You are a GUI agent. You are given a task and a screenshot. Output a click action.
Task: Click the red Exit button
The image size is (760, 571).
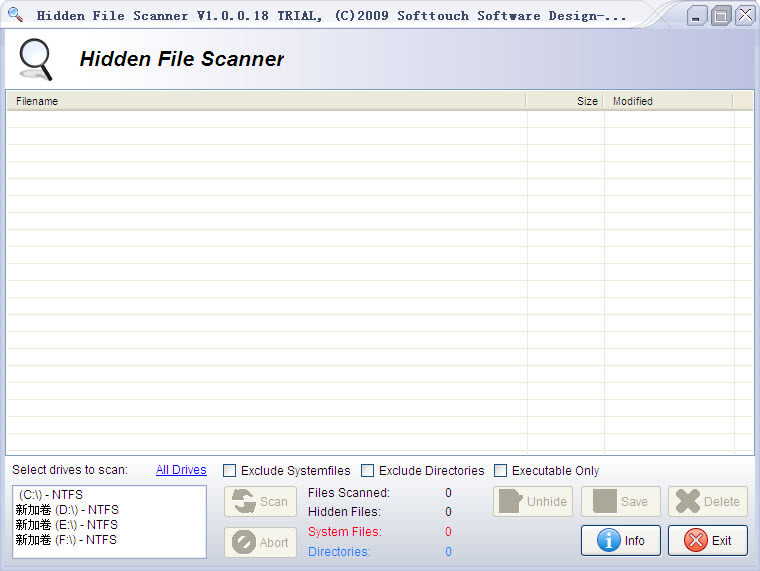point(707,541)
